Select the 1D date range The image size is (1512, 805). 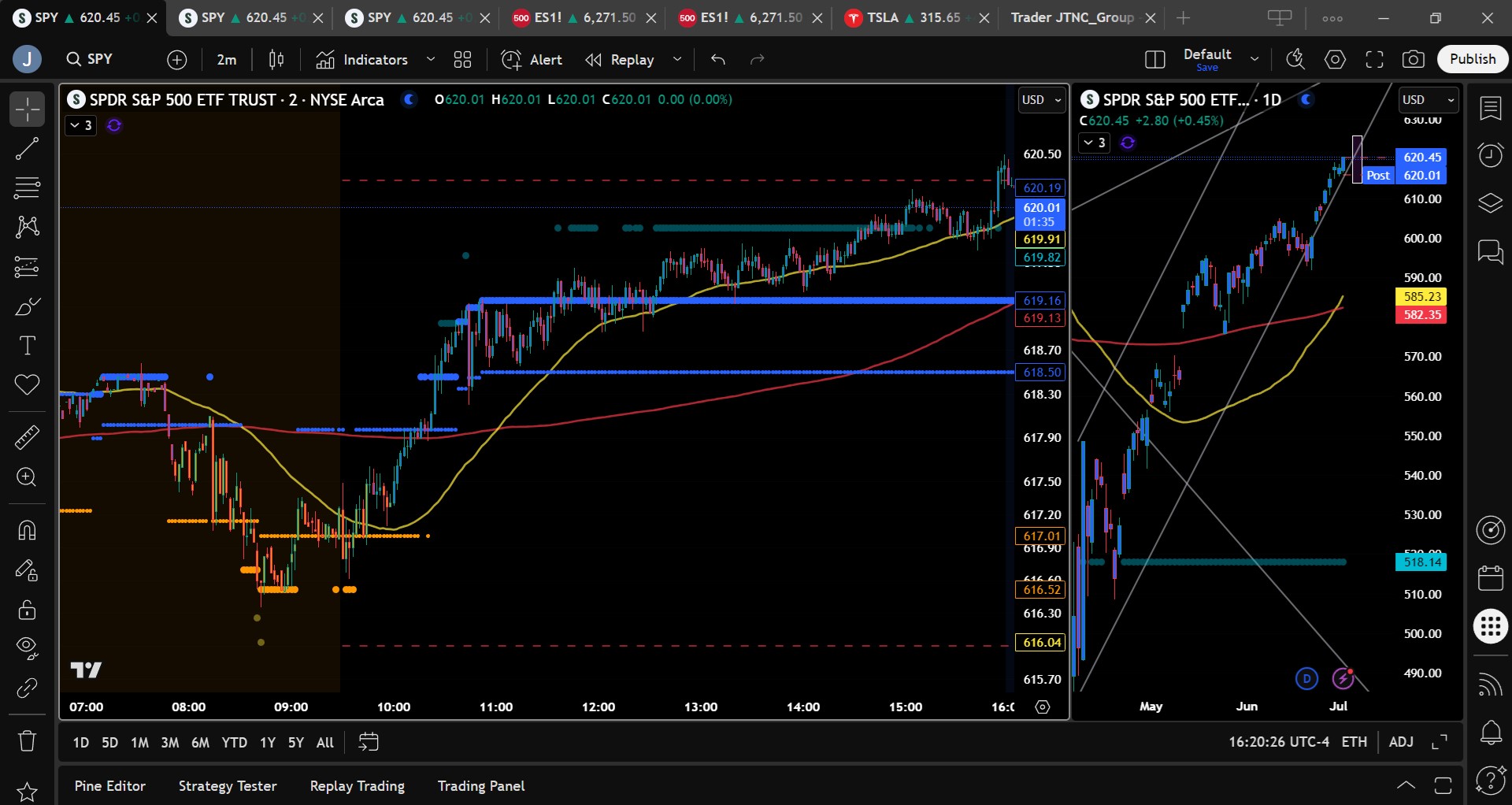80,742
